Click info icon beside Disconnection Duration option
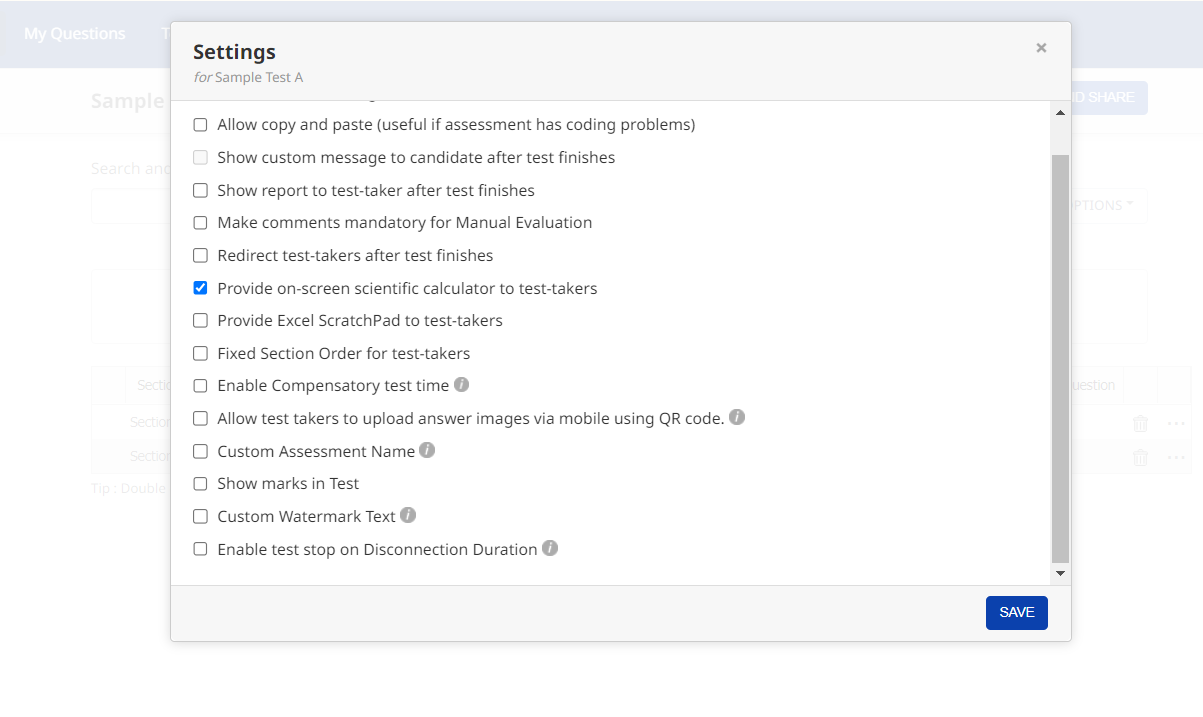The height and width of the screenshot is (717, 1203). 550,548
